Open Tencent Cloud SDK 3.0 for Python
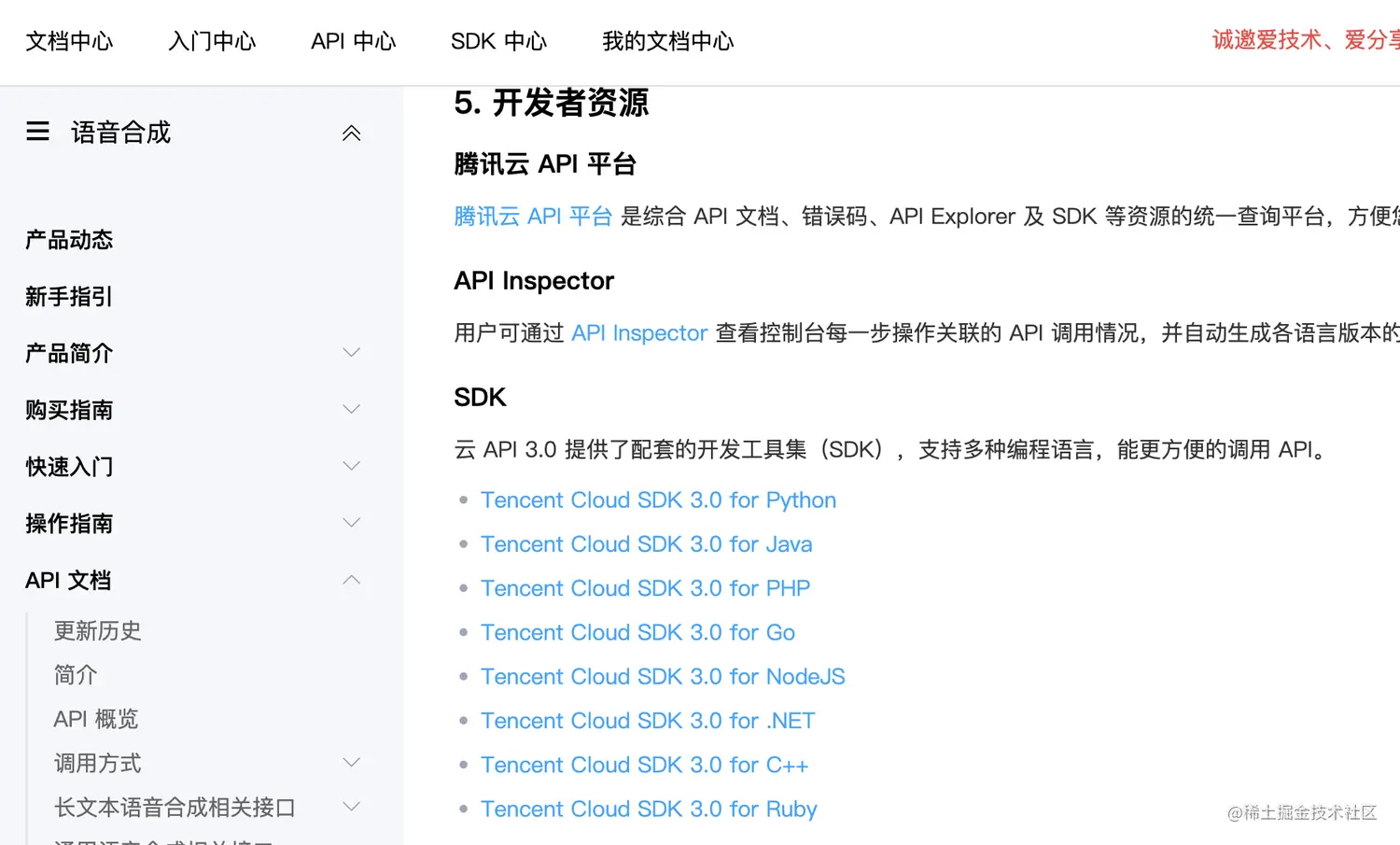1400x845 pixels. tap(658, 500)
